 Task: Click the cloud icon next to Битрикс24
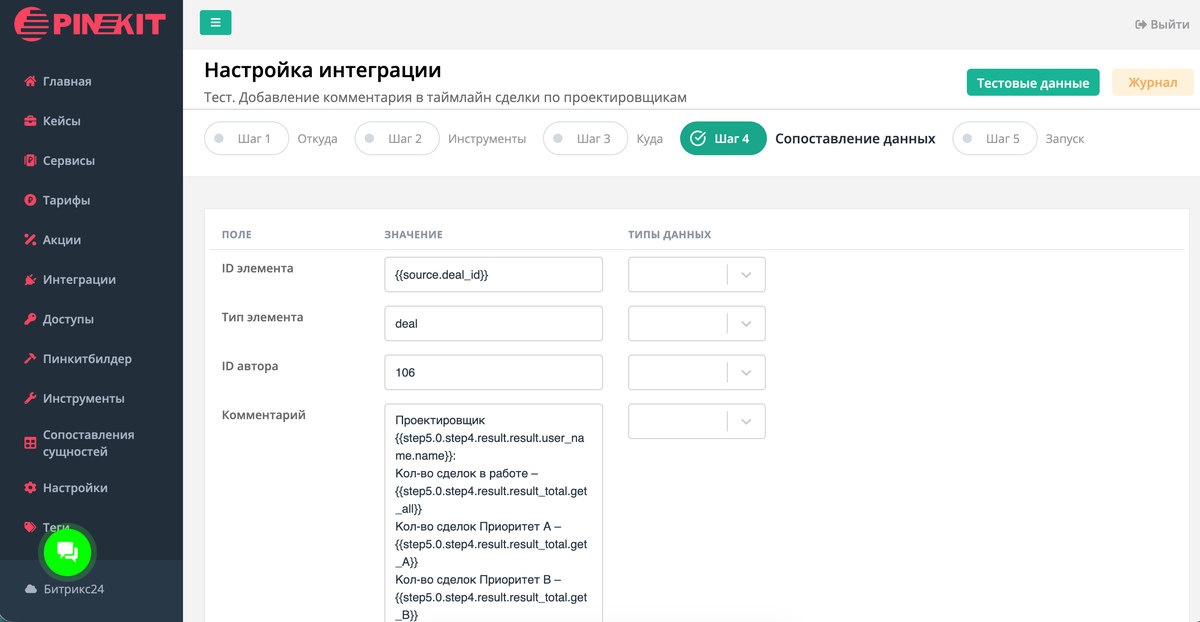pyautogui.click(x=30, y=589)
